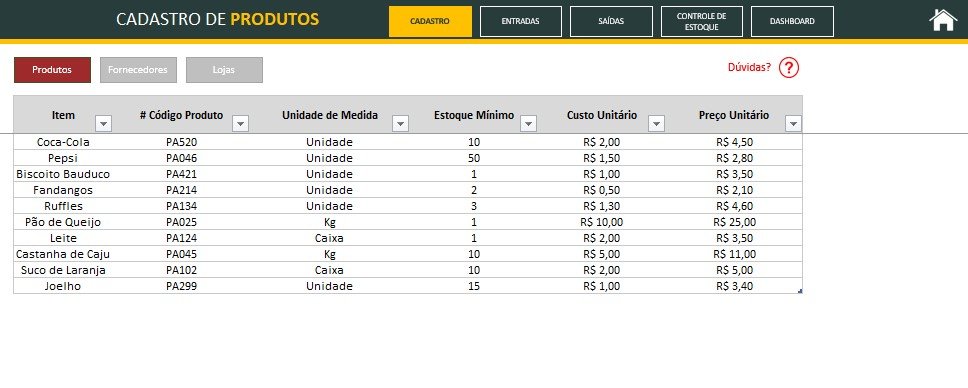Select the Coca-Cola item cell

pyautogui.click(x=63, y=142)
